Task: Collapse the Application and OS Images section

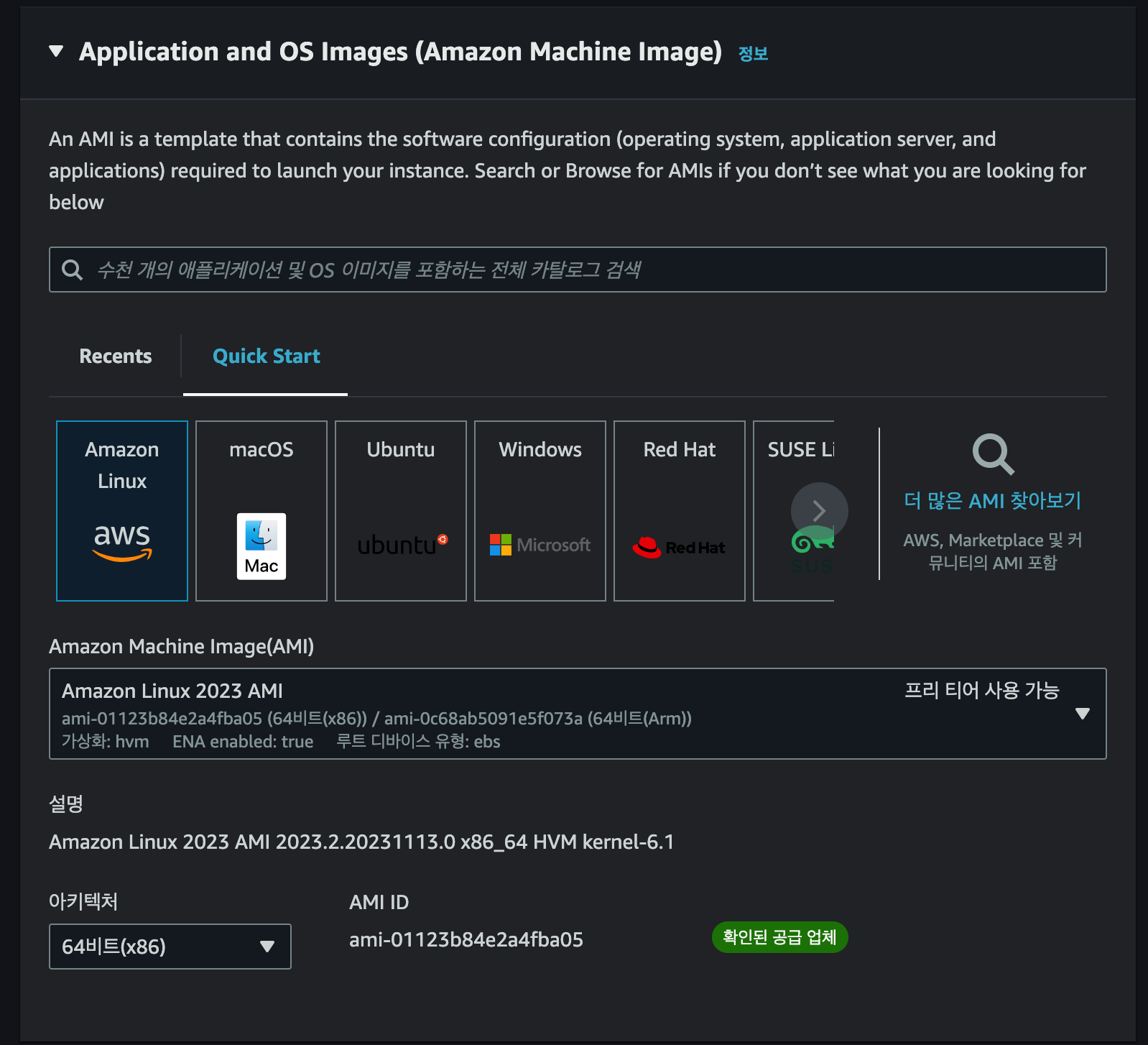Action: click(x=56, y=52)
